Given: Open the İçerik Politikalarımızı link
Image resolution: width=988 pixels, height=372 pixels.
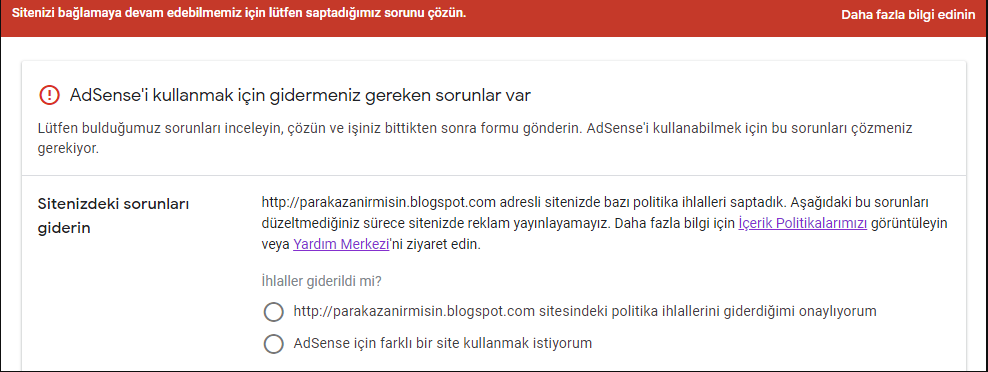Looking at the screenshot, I should tap(803, 224).
